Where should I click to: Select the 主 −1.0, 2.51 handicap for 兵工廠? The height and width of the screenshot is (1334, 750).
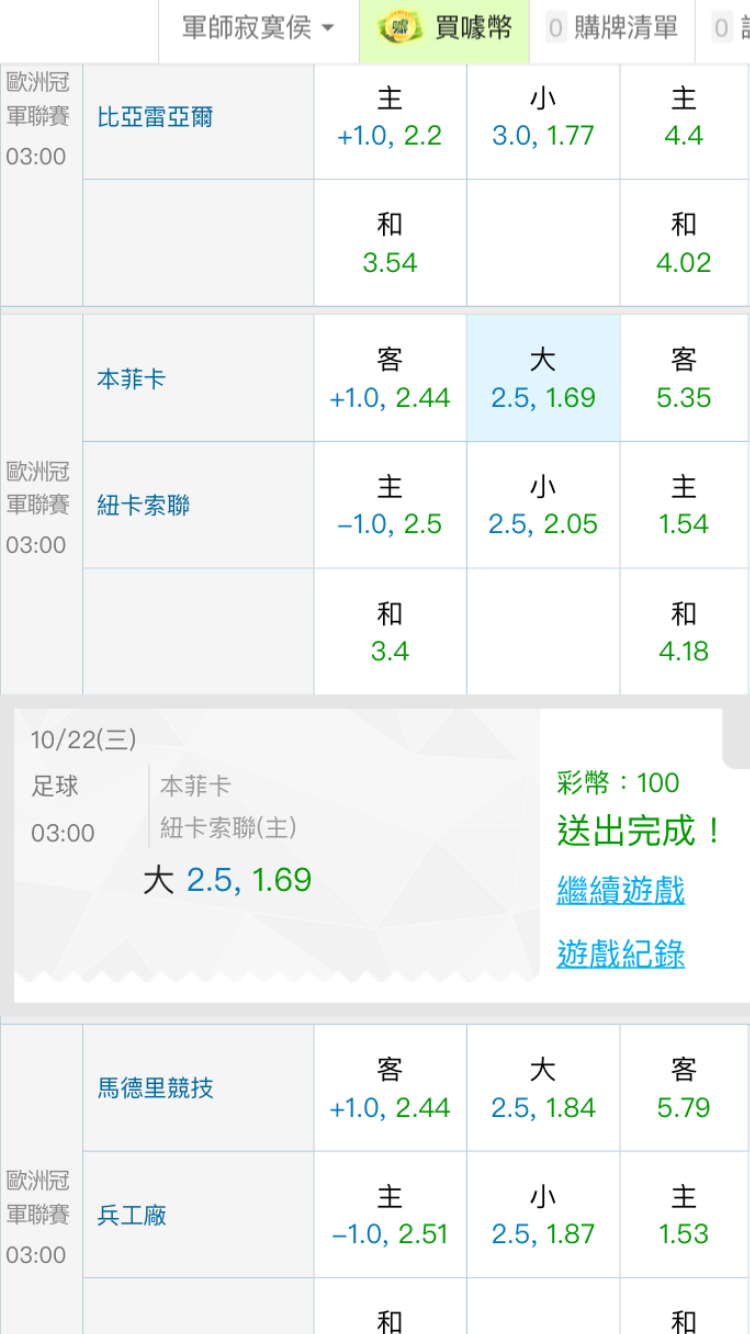click(390, 1215)
